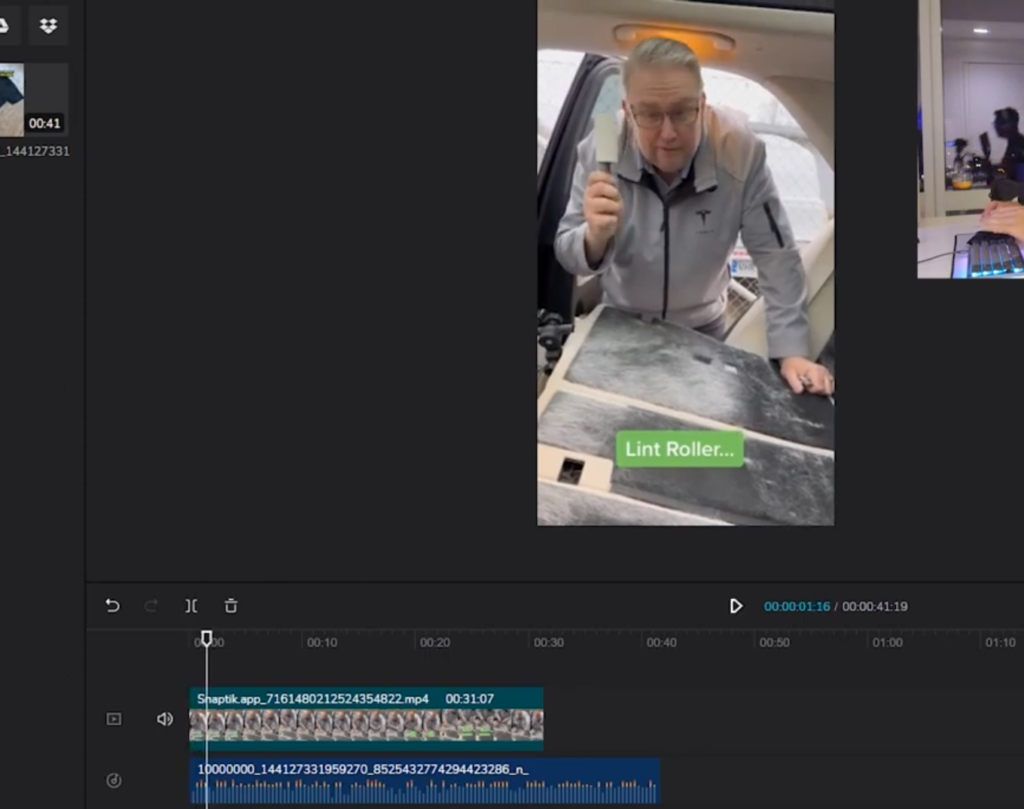Import media from Google Drive
Viewport: 1024px width, 809px height.
click(x=4, y=26)
